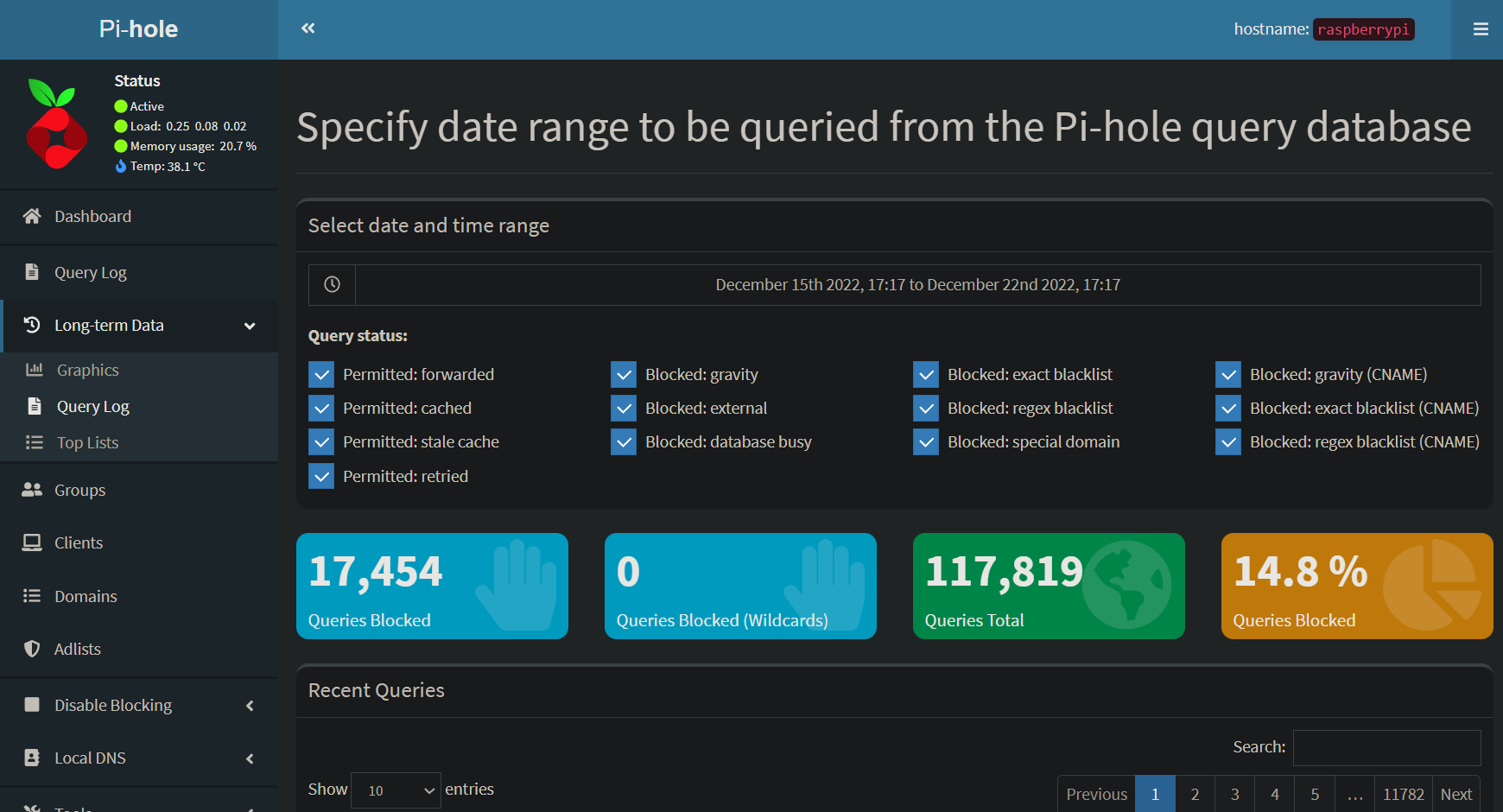Uncheck Permitted: forwarded checkbox
The width and height of the screenshot is (1503, 812).
321,375
